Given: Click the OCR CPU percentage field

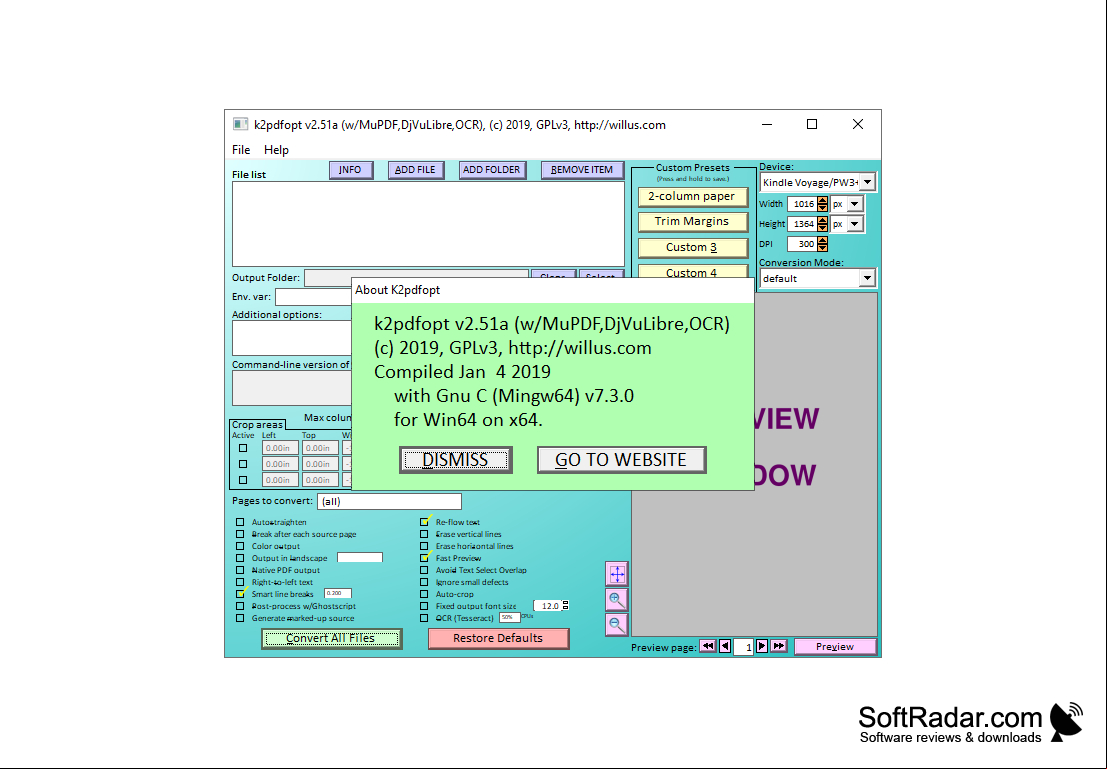Looking at the screenshot, I should click(x=509, y=618).
